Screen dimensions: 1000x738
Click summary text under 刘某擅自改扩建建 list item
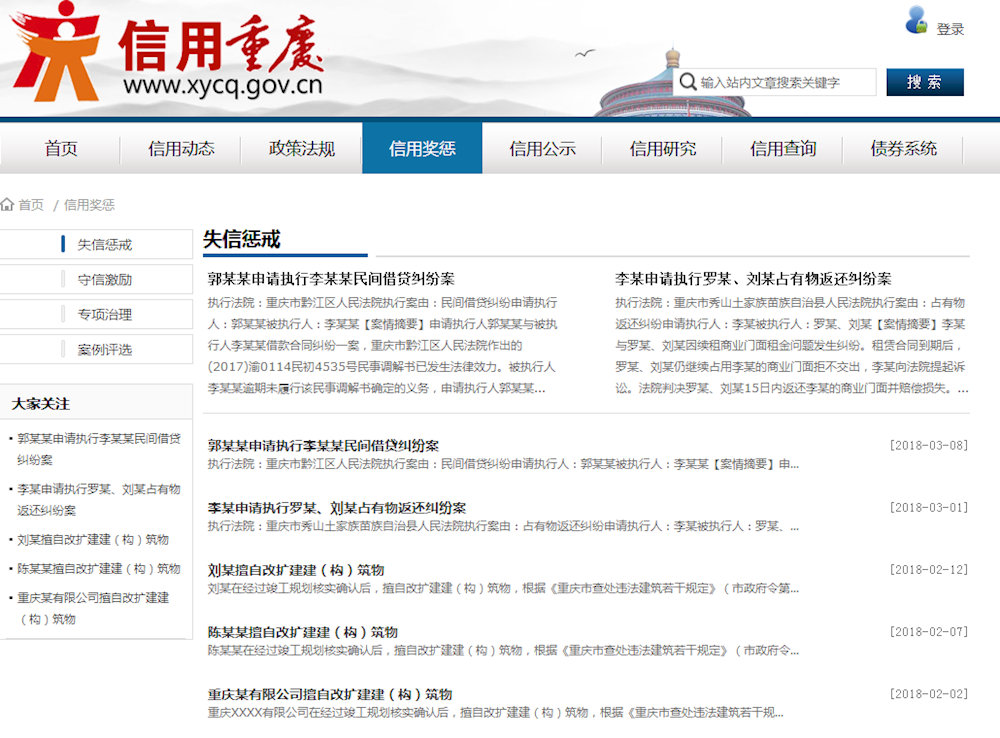(503, 588)
